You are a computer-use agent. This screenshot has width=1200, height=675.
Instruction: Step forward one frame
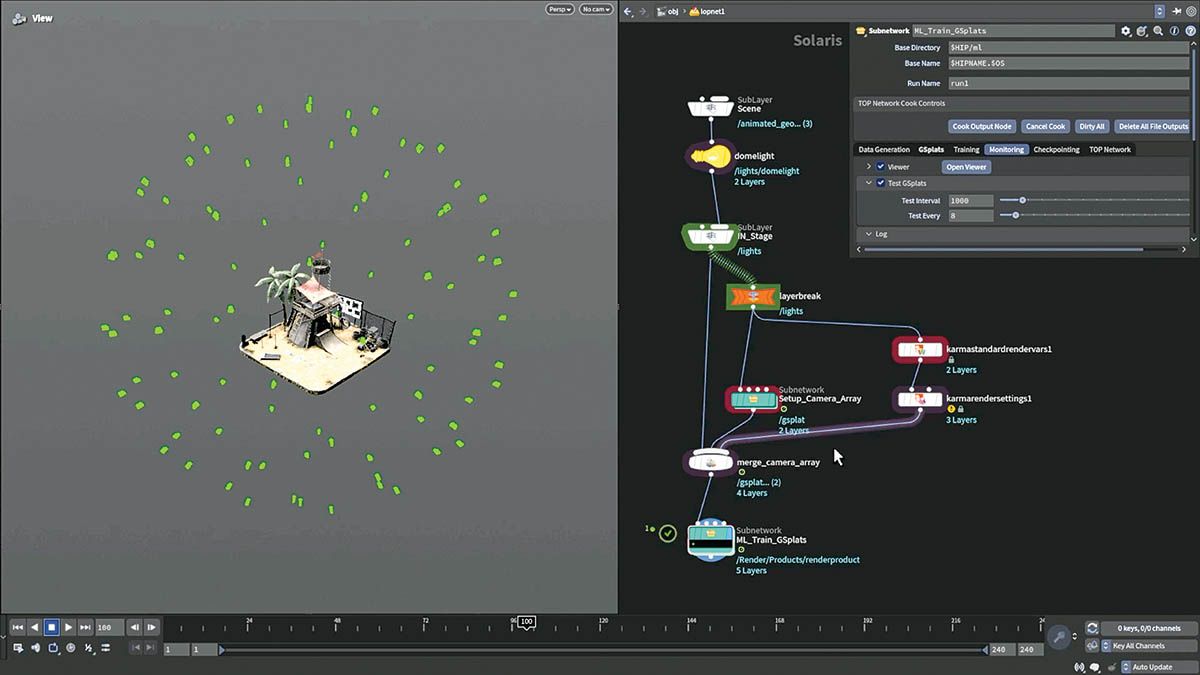point(152,627)
